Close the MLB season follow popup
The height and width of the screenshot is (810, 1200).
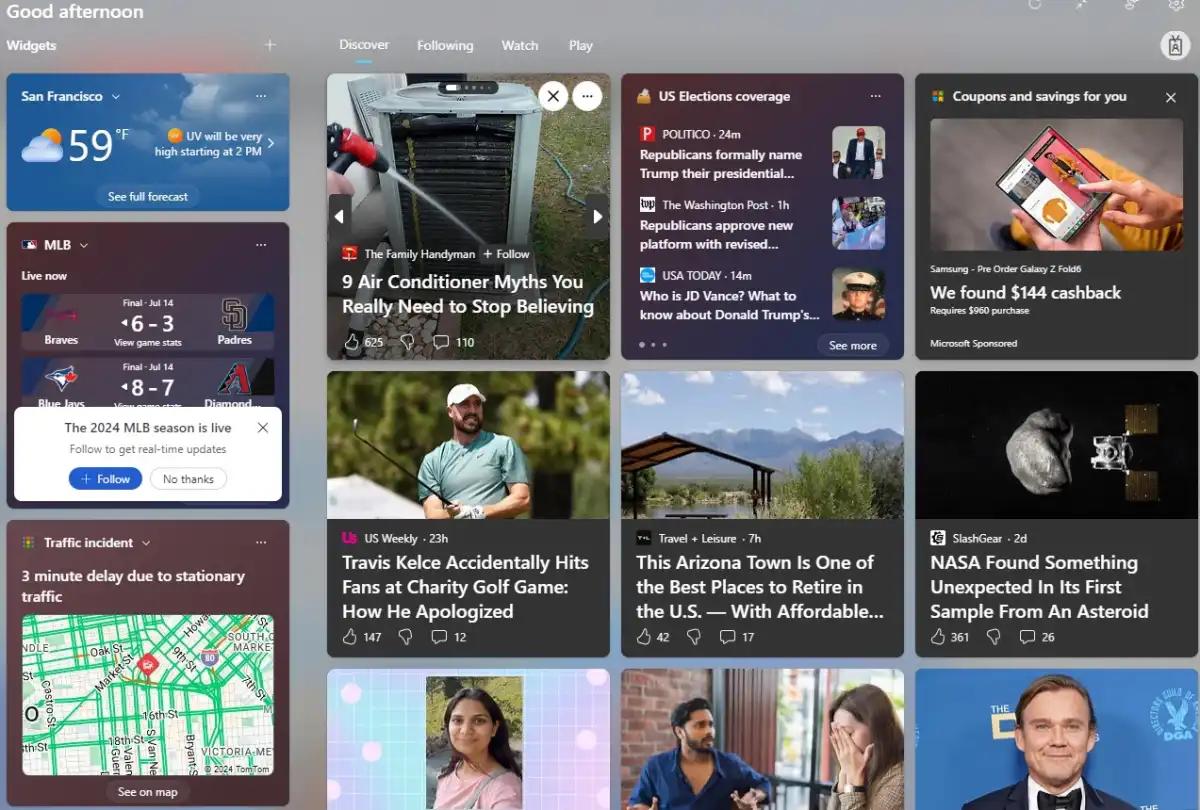coord(263,428)
